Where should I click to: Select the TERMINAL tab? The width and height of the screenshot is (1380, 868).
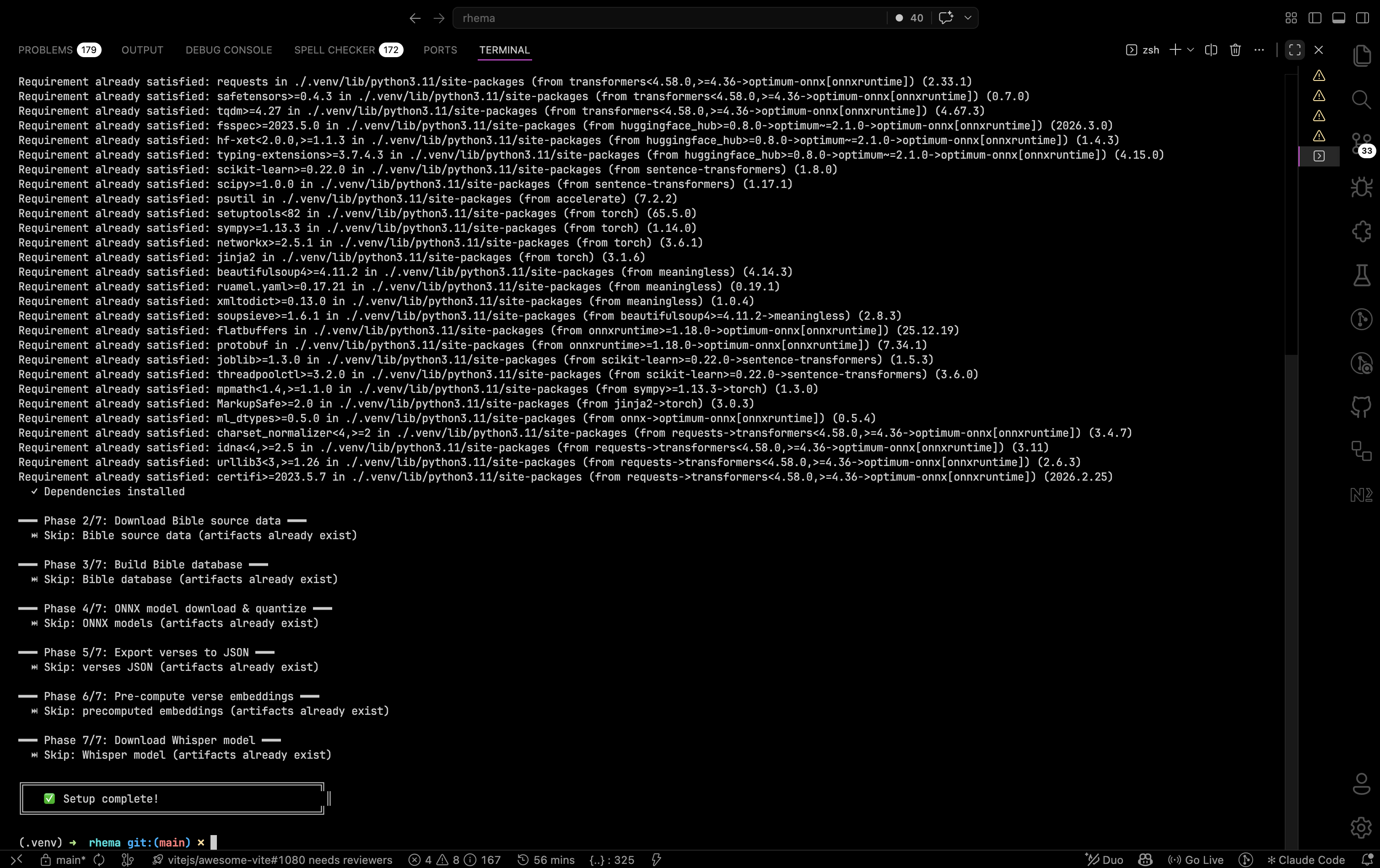click(504, 50)
